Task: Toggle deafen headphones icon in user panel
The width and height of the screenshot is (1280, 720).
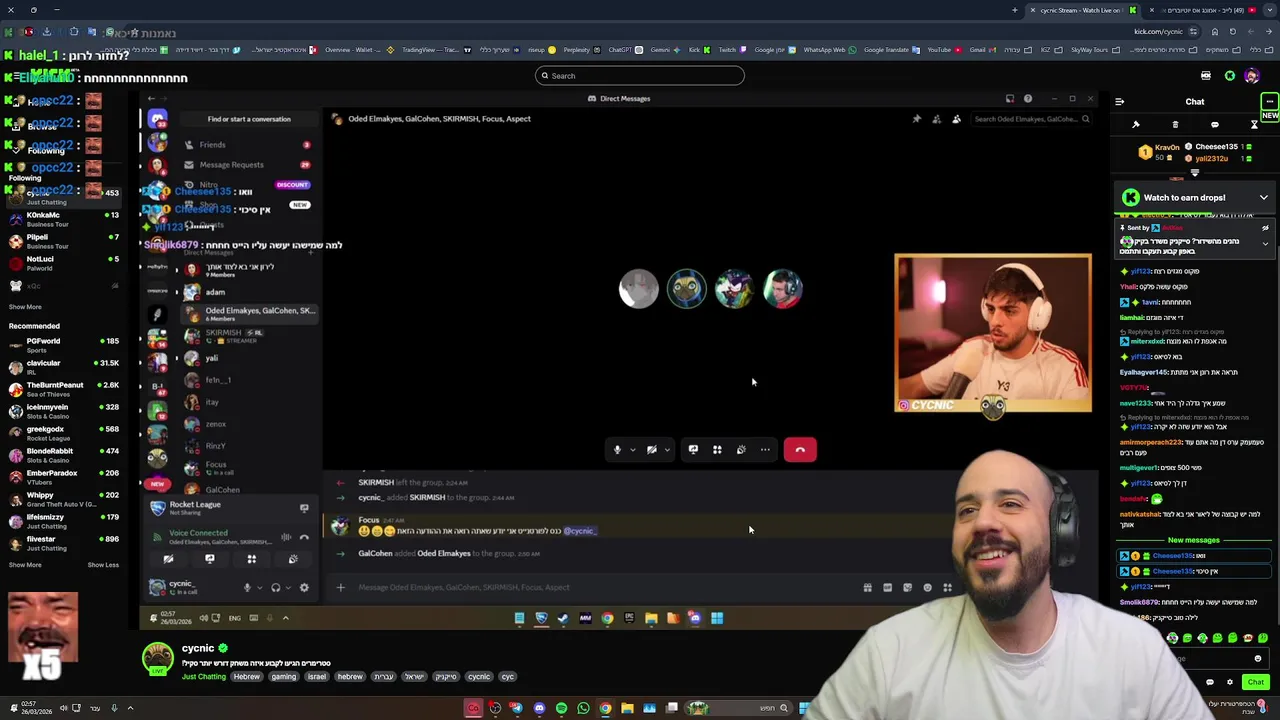Action: pos(276,588)
